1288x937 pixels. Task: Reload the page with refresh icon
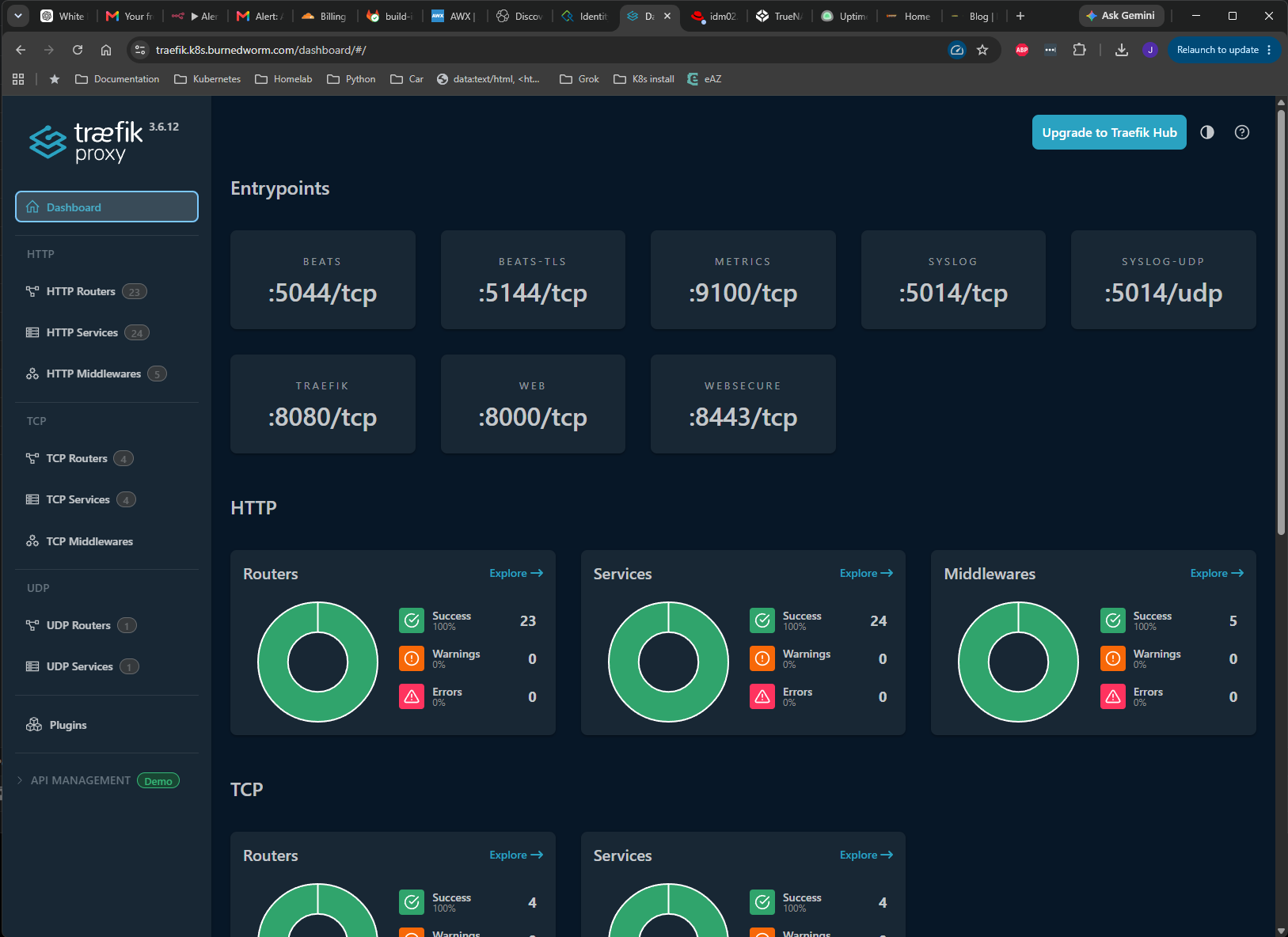pyautogui.click(x=78, y=50)
